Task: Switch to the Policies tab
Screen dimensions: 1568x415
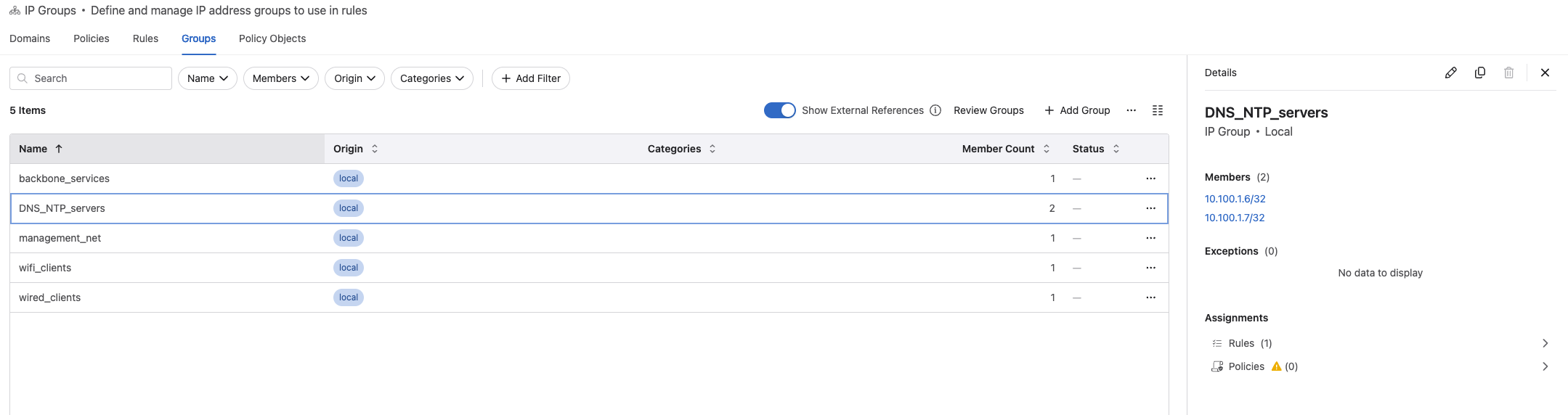Action: 92,38
